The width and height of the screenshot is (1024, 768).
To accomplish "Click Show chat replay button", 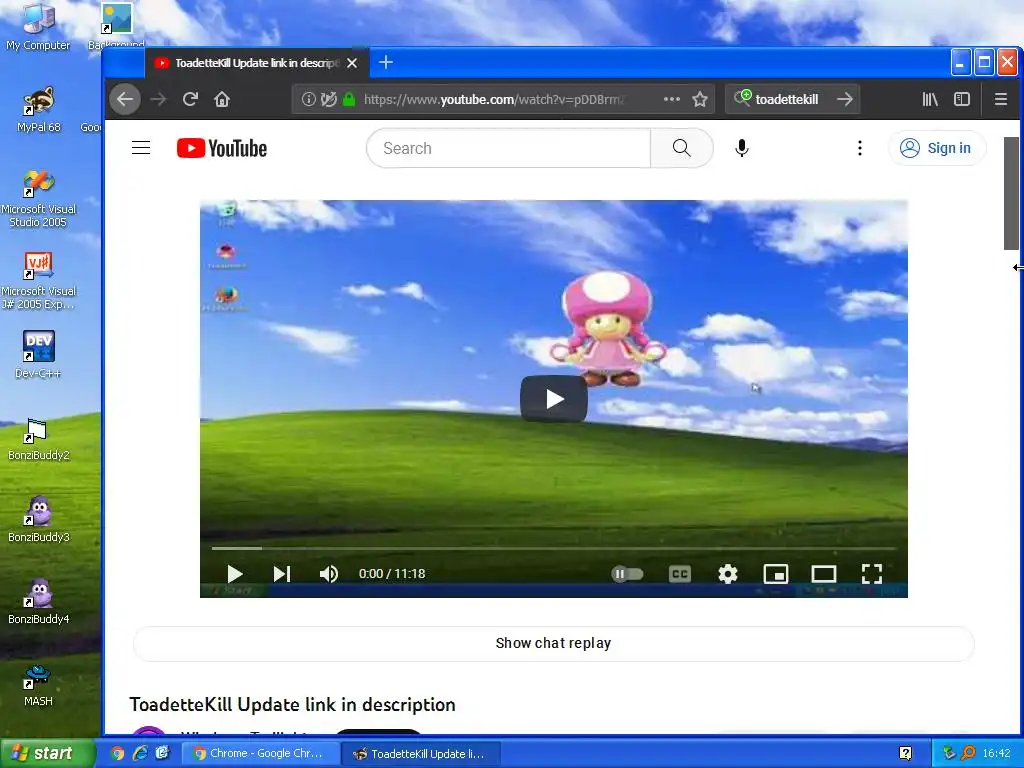I will click(554, 643).
